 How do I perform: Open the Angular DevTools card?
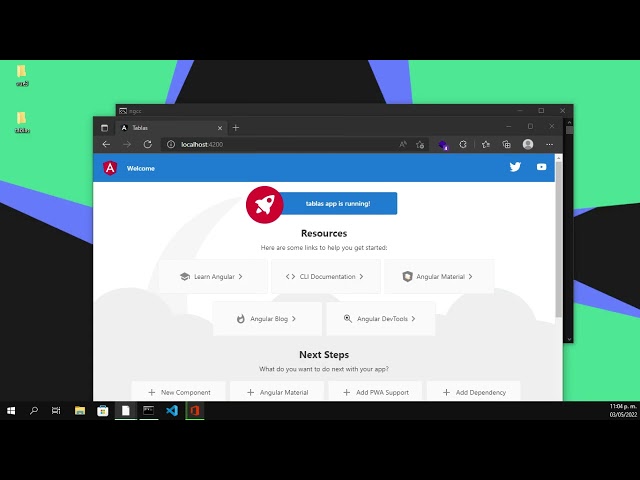[380, 319]
